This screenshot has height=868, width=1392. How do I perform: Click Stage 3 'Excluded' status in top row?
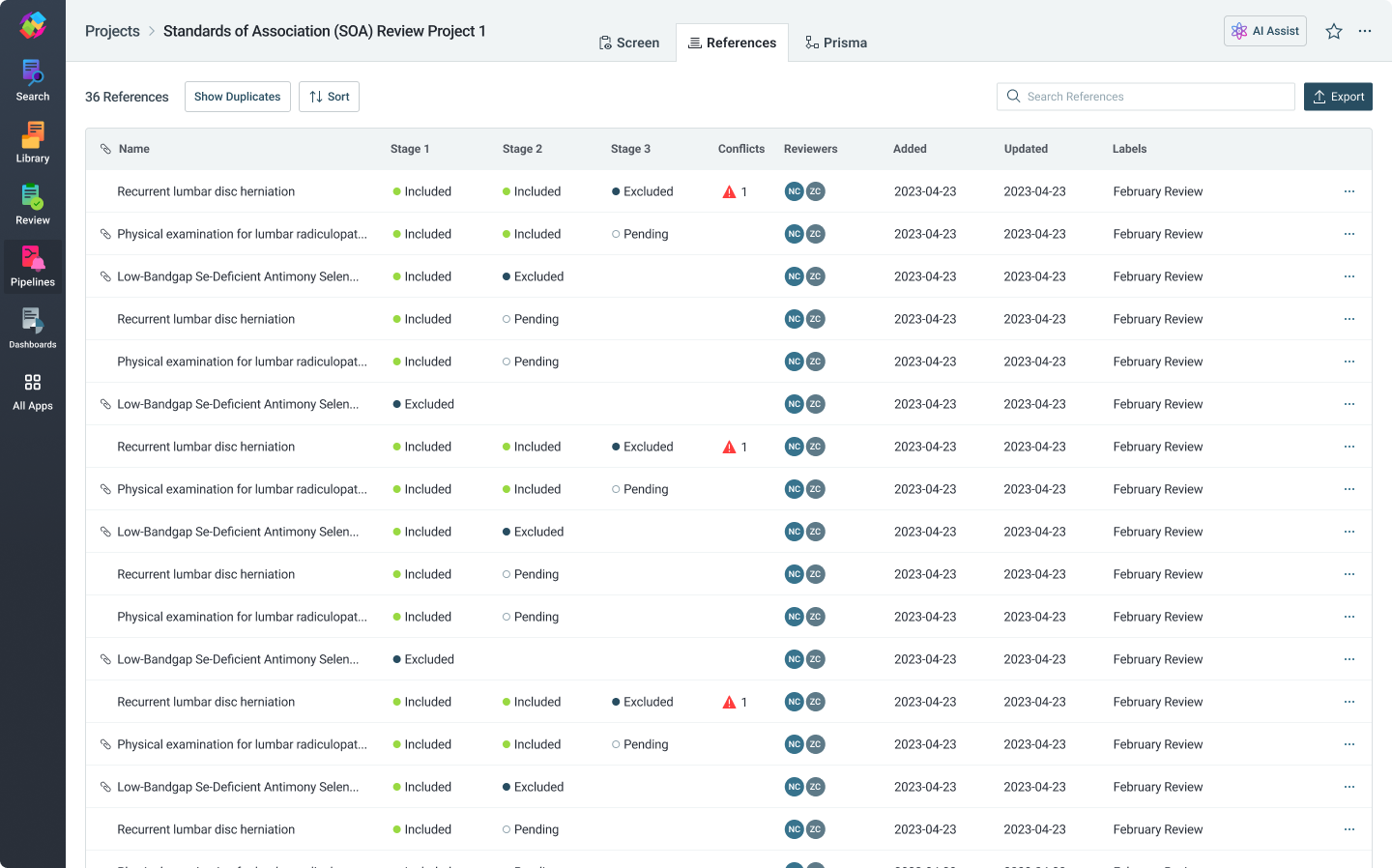[643, 191]
